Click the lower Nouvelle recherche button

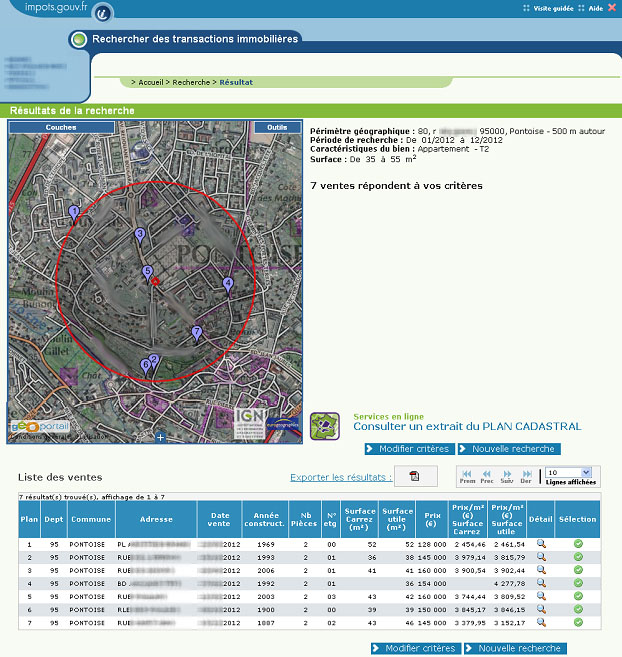(515, 649)
